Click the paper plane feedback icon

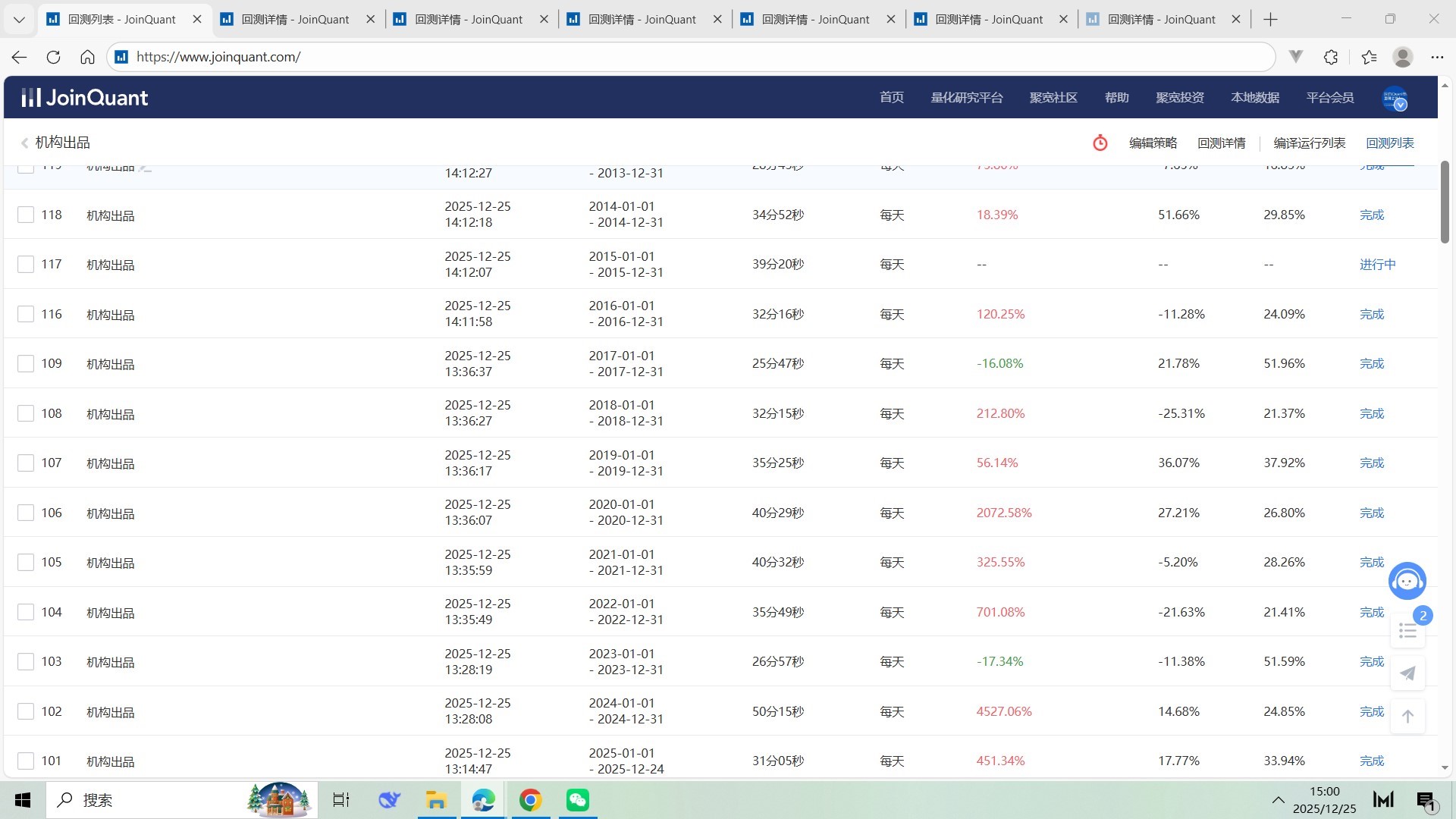1407,673
